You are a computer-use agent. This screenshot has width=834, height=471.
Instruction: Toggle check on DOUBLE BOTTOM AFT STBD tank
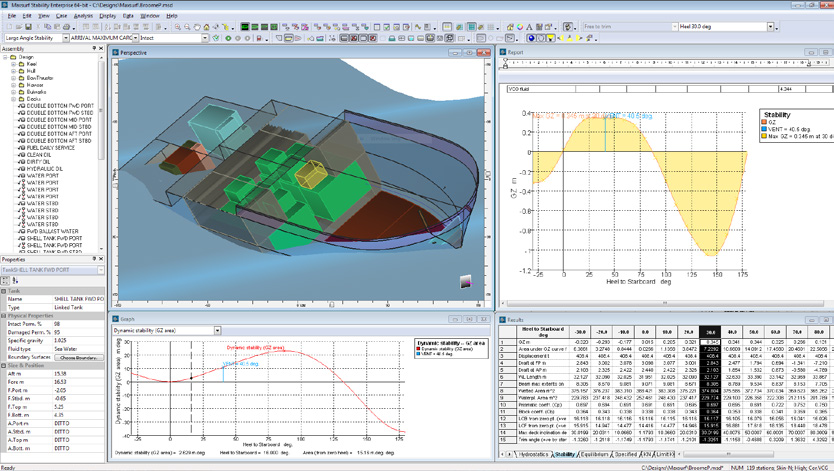21,141
